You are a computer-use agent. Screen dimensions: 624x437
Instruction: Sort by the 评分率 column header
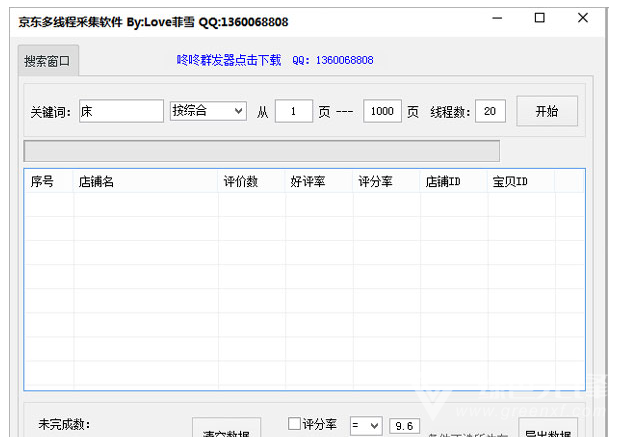click(x=386, y=181)
